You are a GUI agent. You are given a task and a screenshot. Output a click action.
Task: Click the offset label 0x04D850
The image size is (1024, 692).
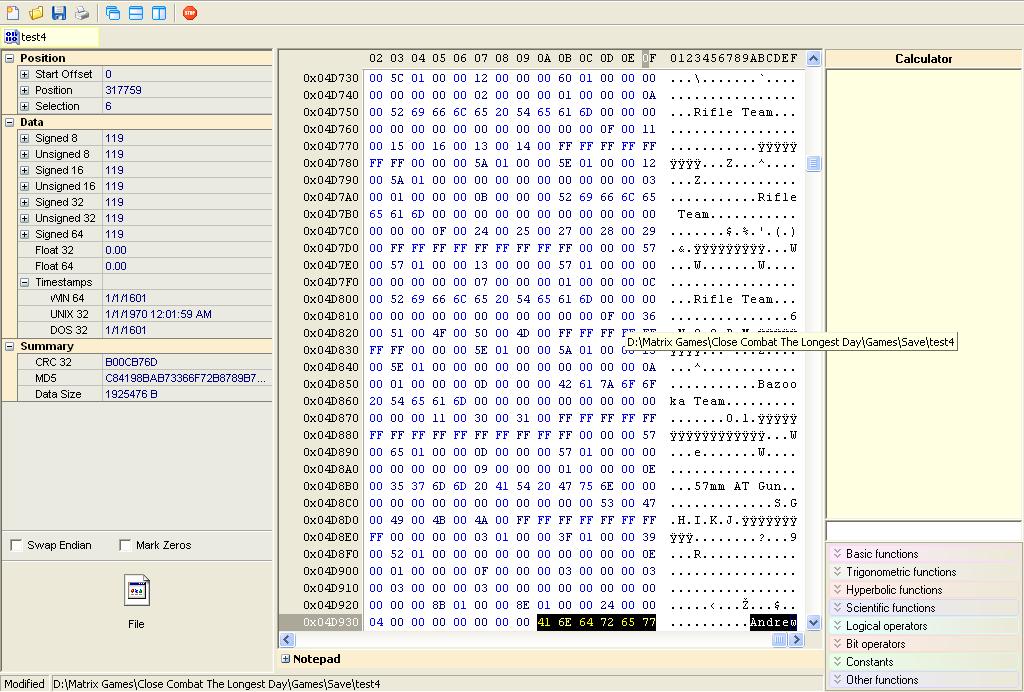[331, 384]
